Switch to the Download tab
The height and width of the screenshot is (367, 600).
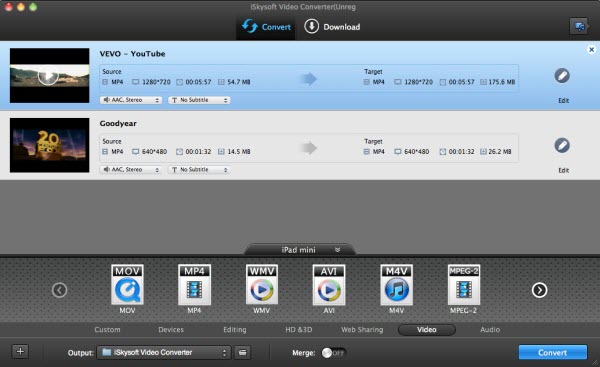332,27
